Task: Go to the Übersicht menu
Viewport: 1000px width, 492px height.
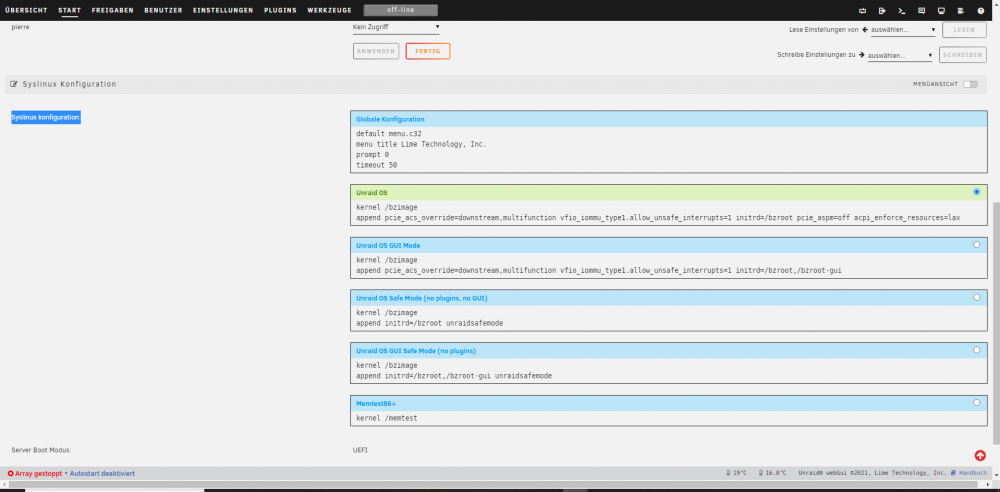Action: 26,10
